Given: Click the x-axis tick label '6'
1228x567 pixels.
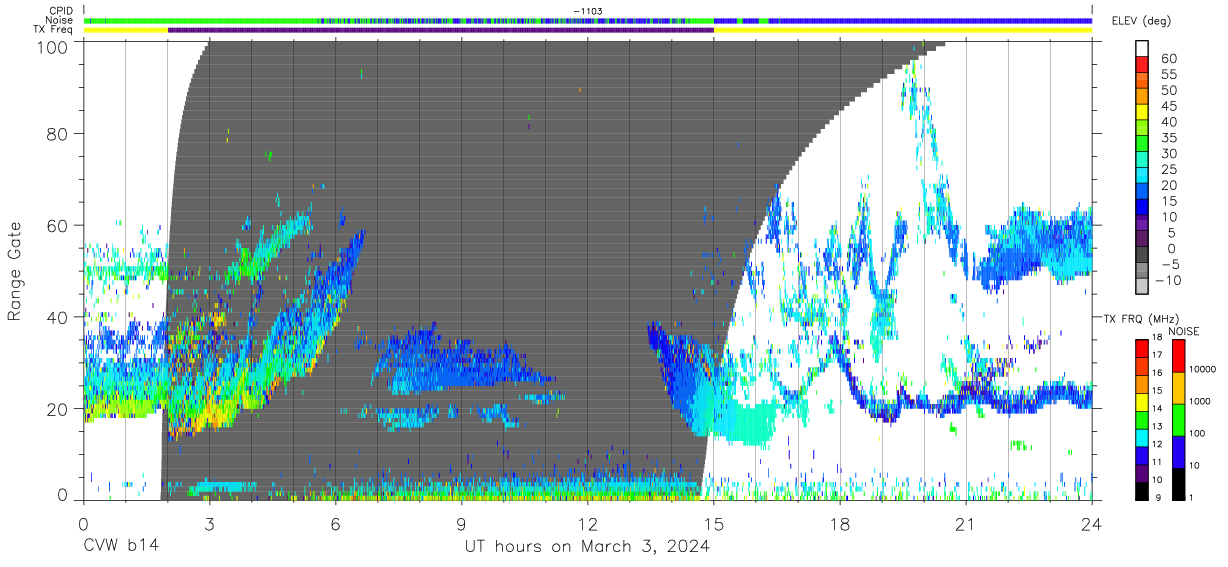Looking at the screenshot, I should 335,522.
